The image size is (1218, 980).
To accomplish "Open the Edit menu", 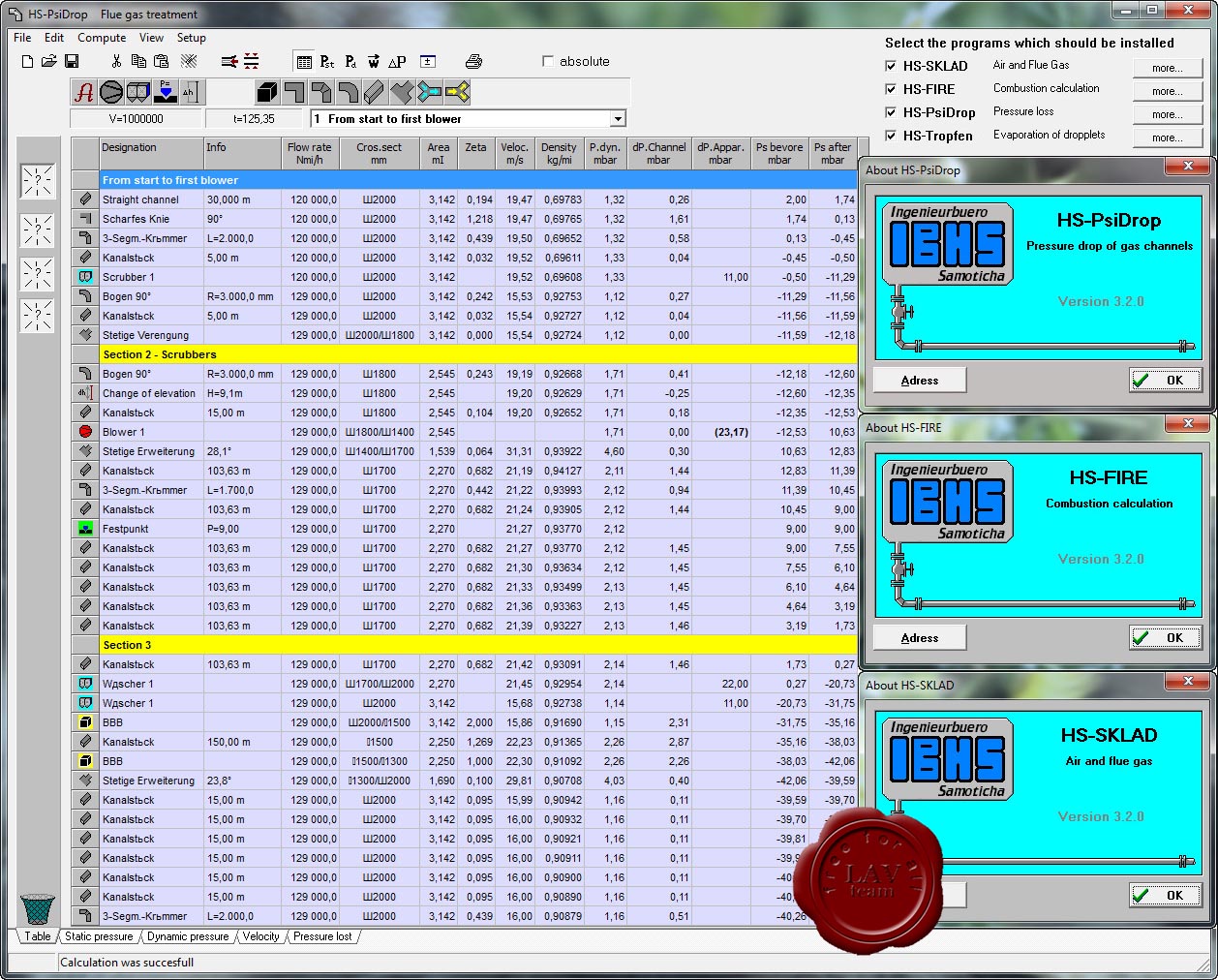I will [54, 38].
